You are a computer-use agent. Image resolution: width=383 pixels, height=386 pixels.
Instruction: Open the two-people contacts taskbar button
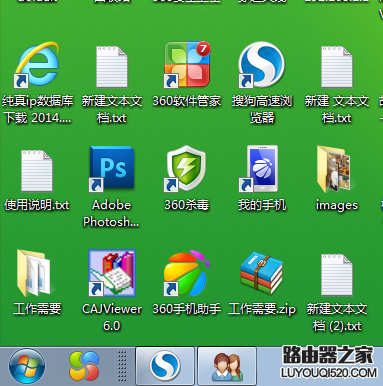(227, 366)
